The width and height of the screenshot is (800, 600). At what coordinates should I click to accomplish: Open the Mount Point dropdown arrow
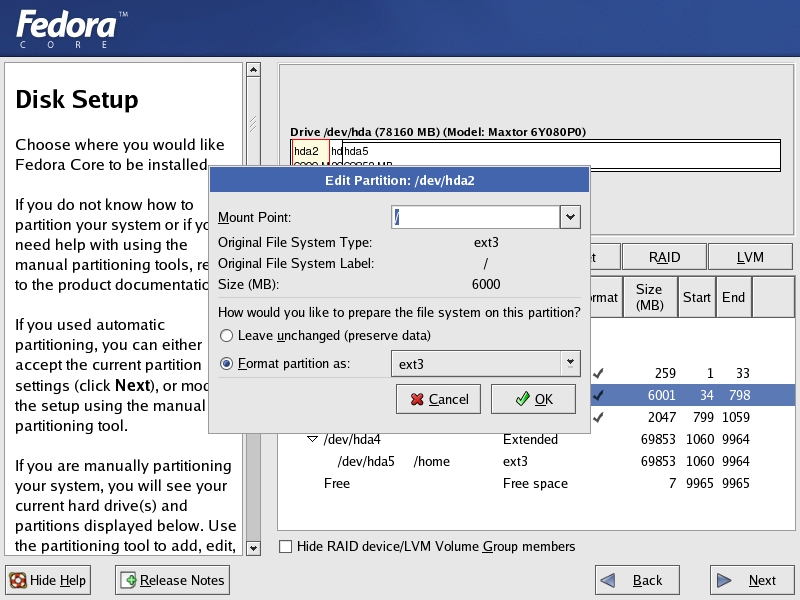pos(570,217)
